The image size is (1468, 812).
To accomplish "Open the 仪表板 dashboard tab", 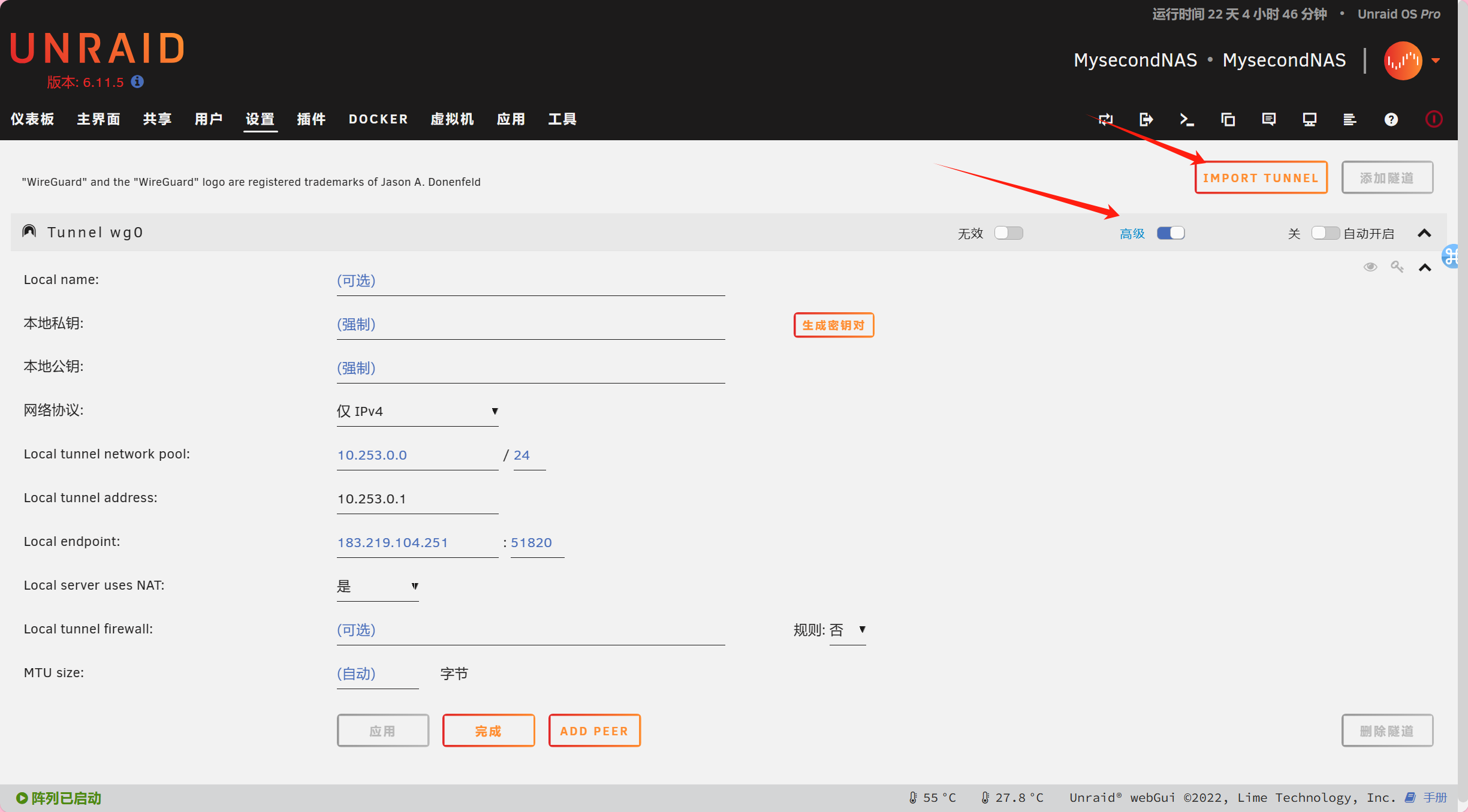I will pyautogui.click(x=32, y=119).
